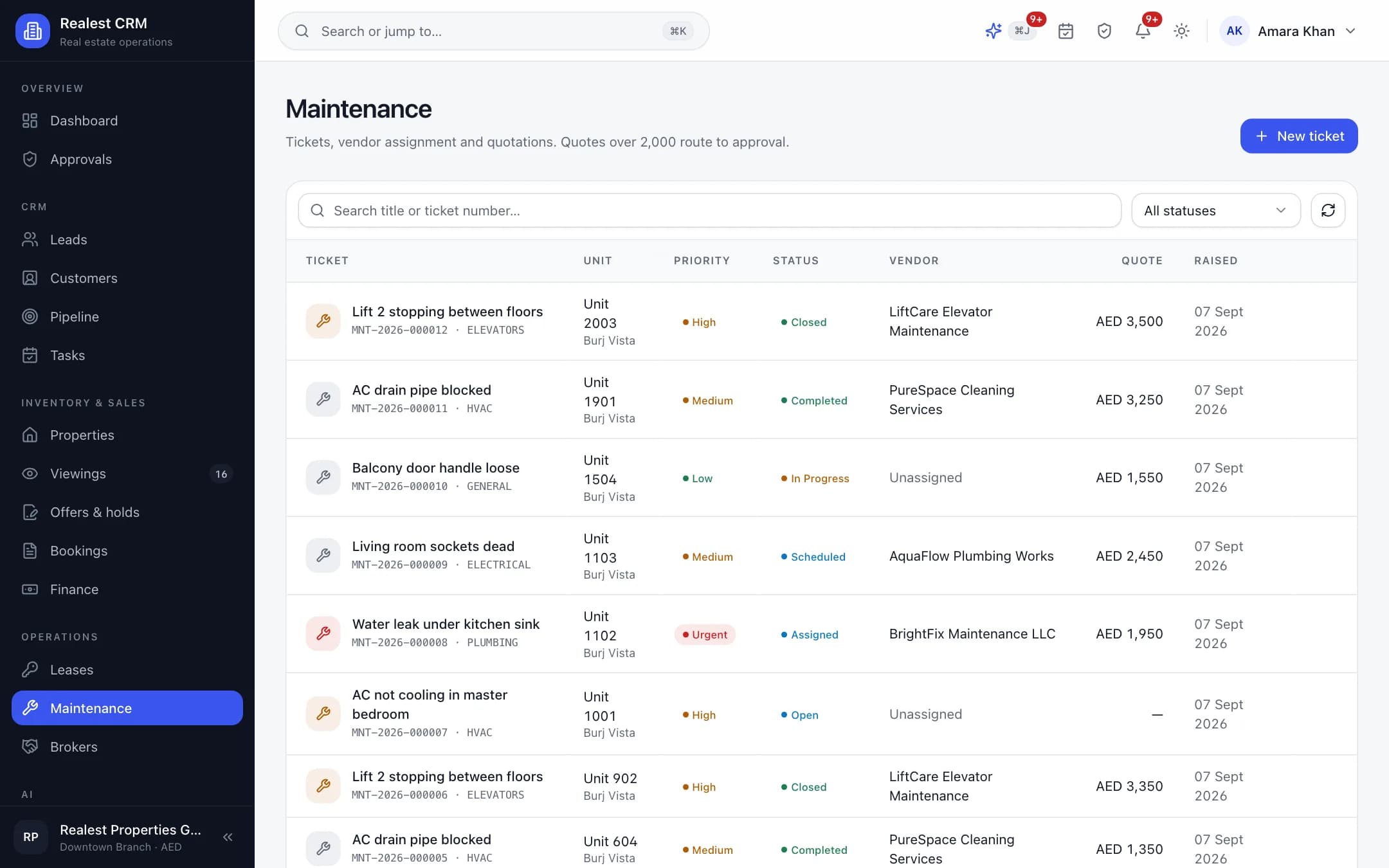
Task: Click wrench icon for Living room sockets
Action: [323, 556]
